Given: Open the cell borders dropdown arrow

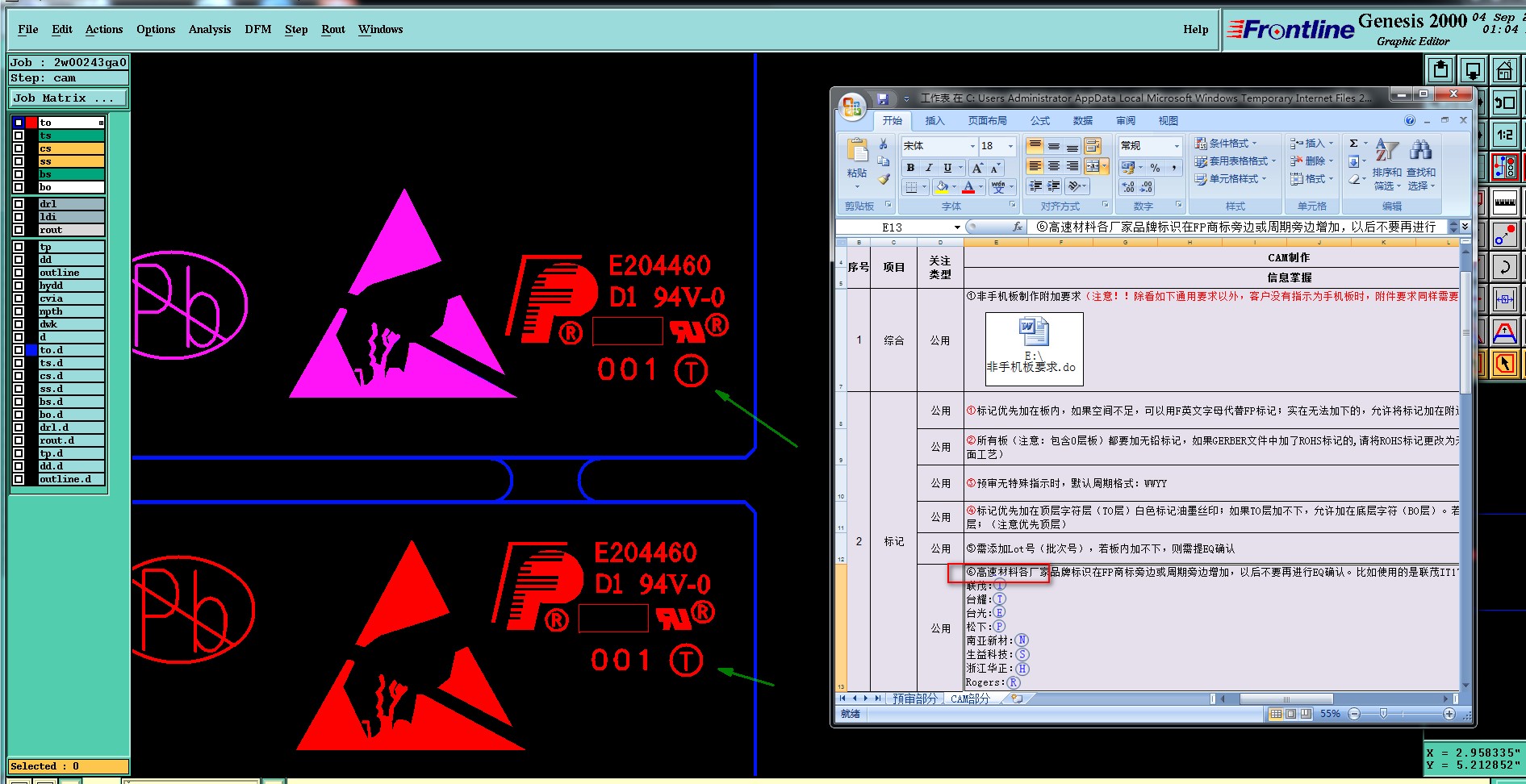Looking at the screenshot, I should point(924,187).
